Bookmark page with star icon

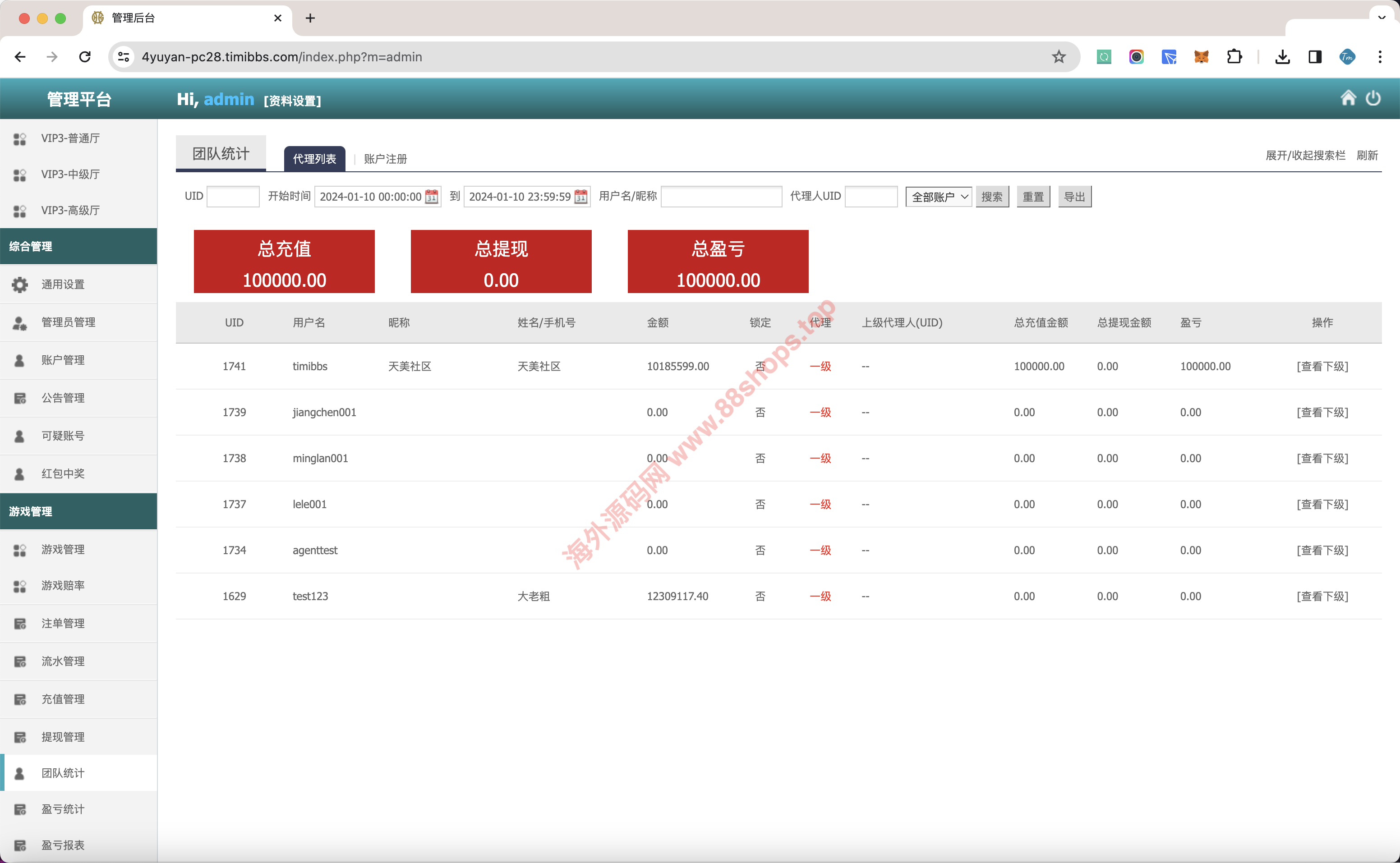tap(1059, 56)
